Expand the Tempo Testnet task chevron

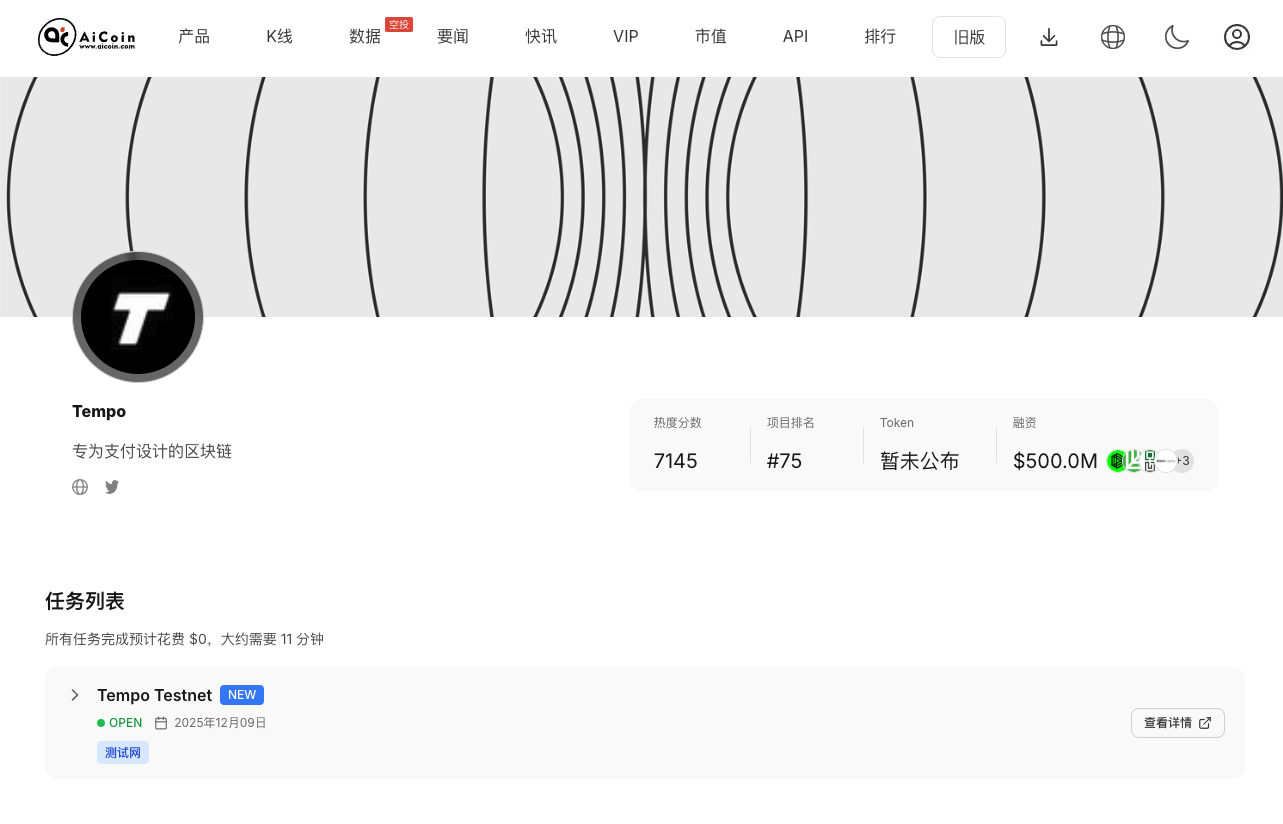75,695
